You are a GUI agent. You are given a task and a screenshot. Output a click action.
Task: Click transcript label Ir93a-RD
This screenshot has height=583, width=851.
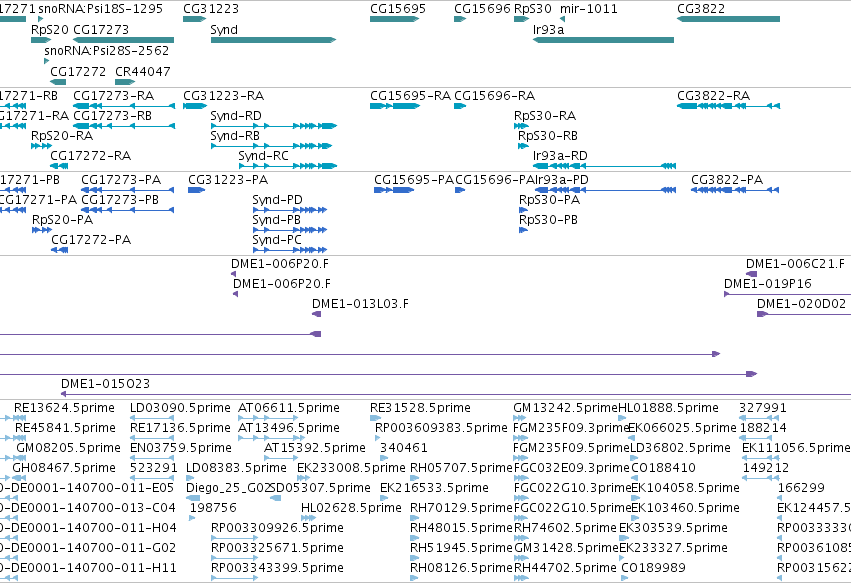click(560, 156)
